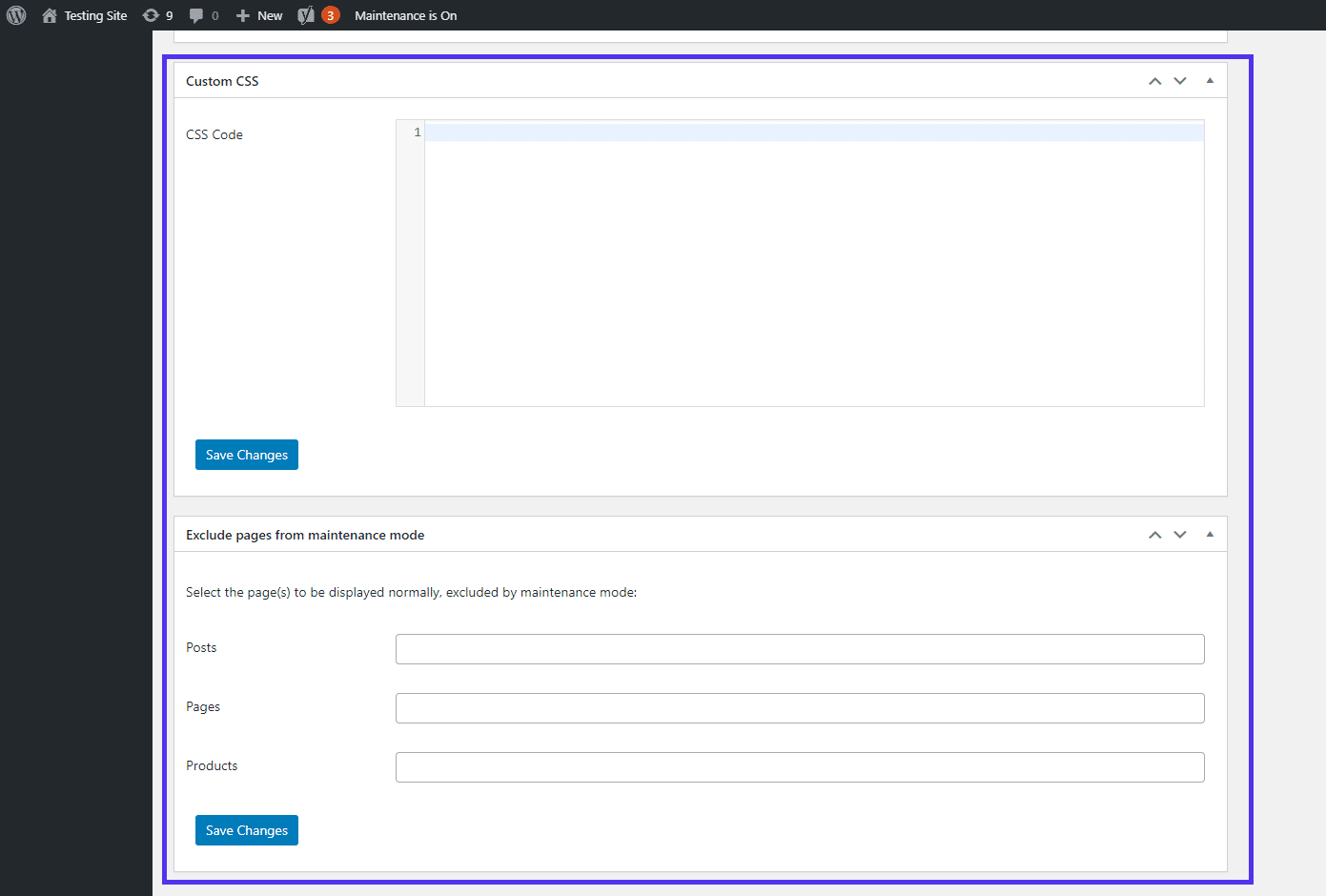Select the Products exclusion input field
The height and width of the screenshot is (896, 1326).
click(799, 767)
